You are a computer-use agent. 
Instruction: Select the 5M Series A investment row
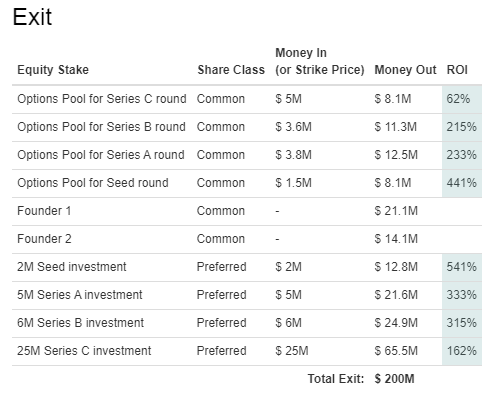247,295
